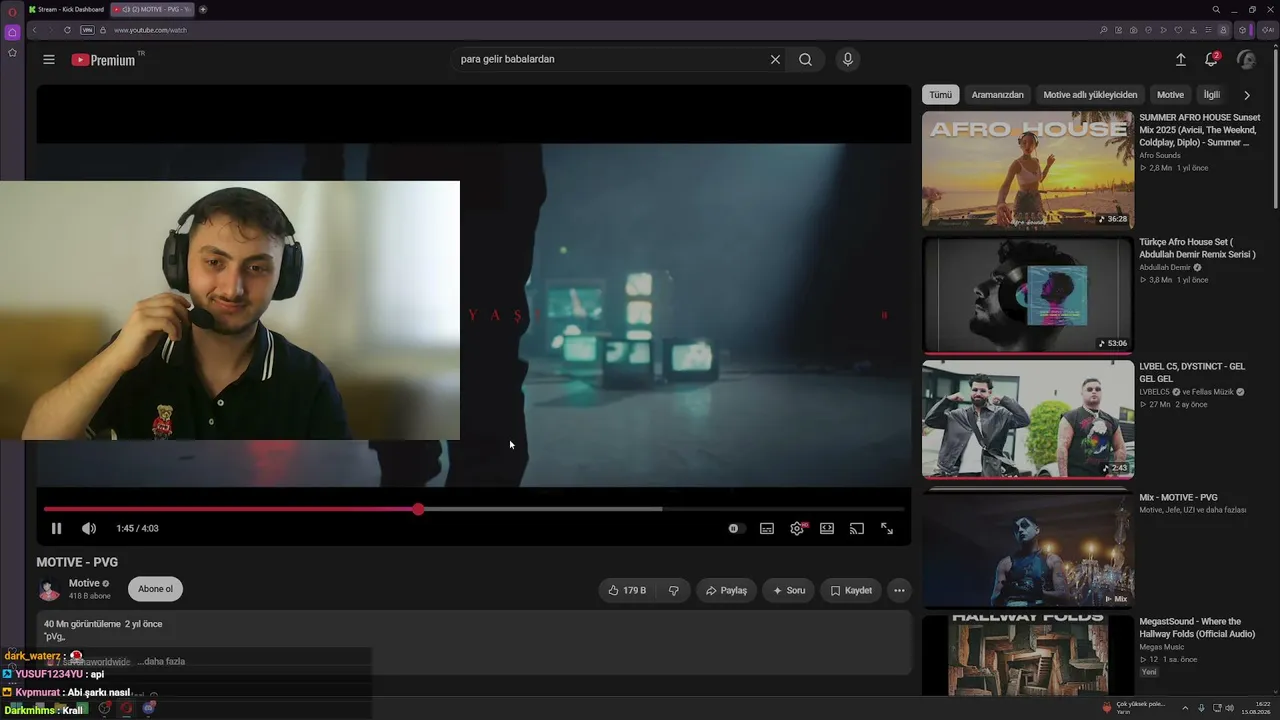Open more actions three-dot menu
1280x720 pixels.
(x=899, y=590)
